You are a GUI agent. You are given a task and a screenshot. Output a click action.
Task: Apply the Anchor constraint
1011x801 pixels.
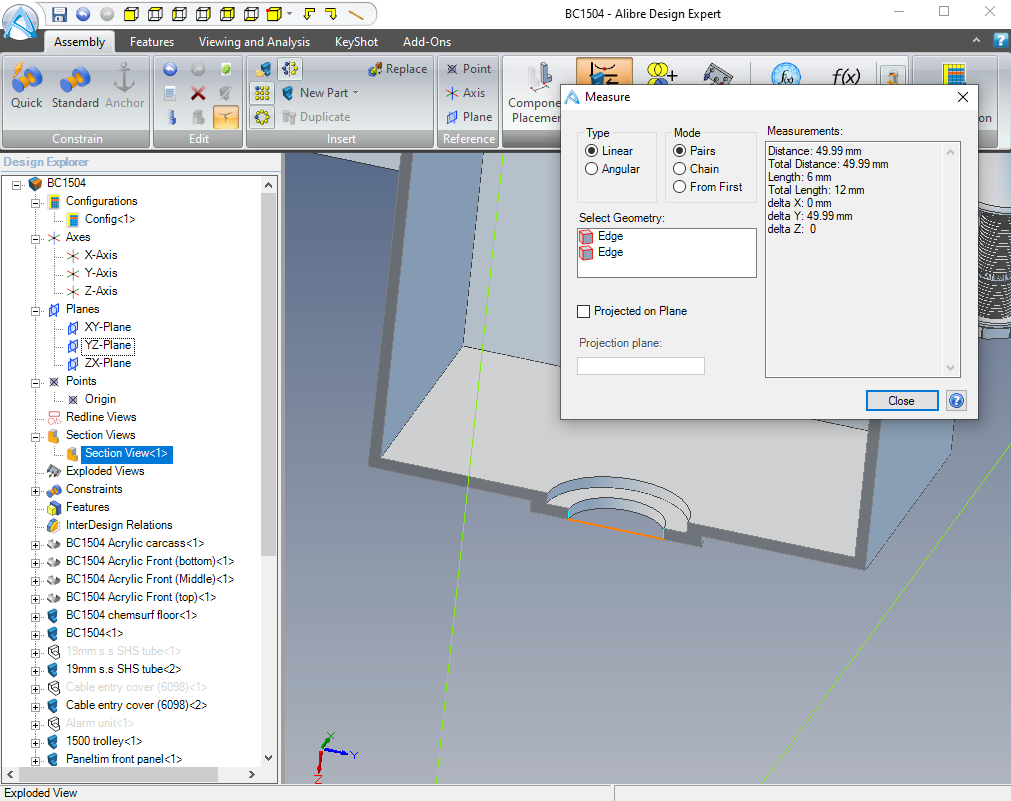(124, 85)
